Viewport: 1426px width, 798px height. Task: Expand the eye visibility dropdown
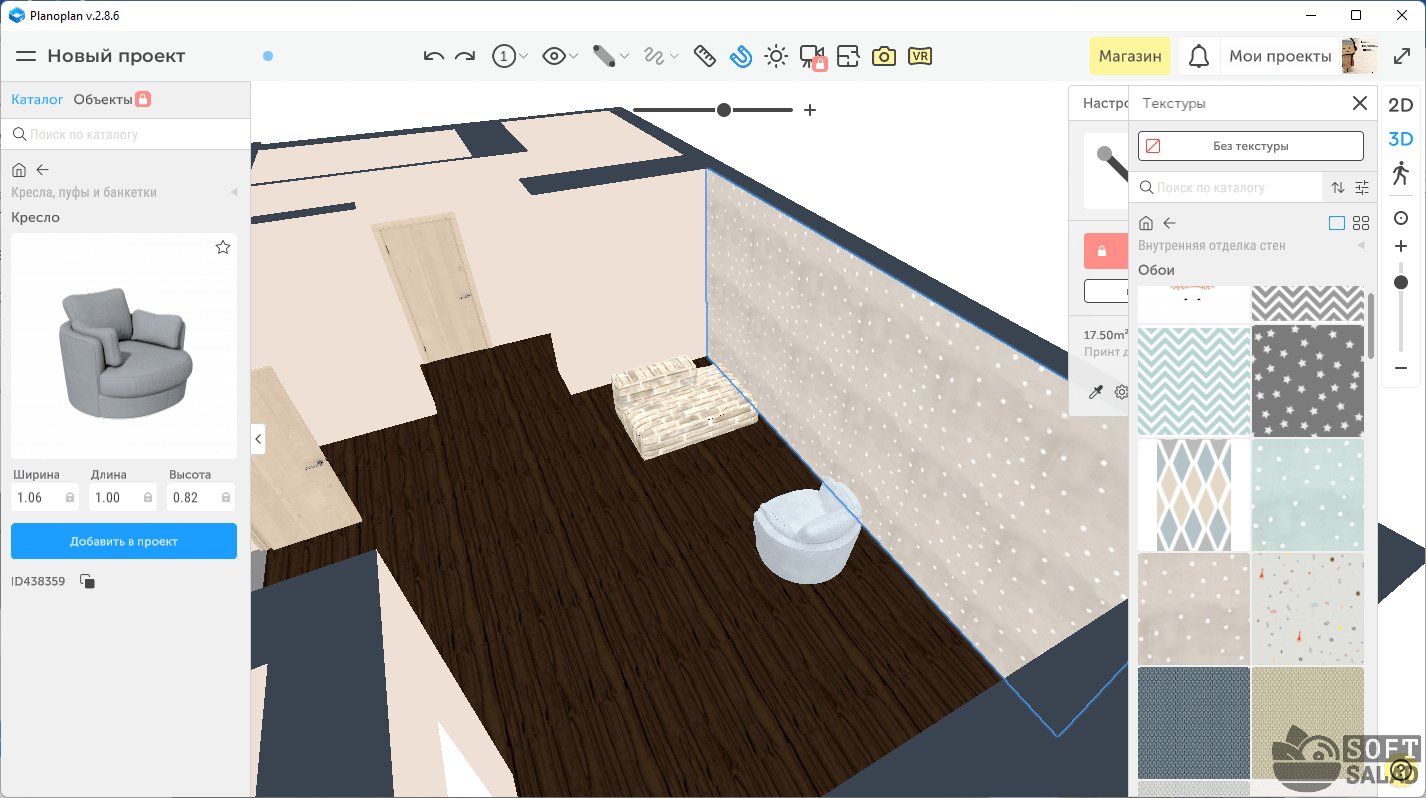pyautogui.click(x=560, y=56)
